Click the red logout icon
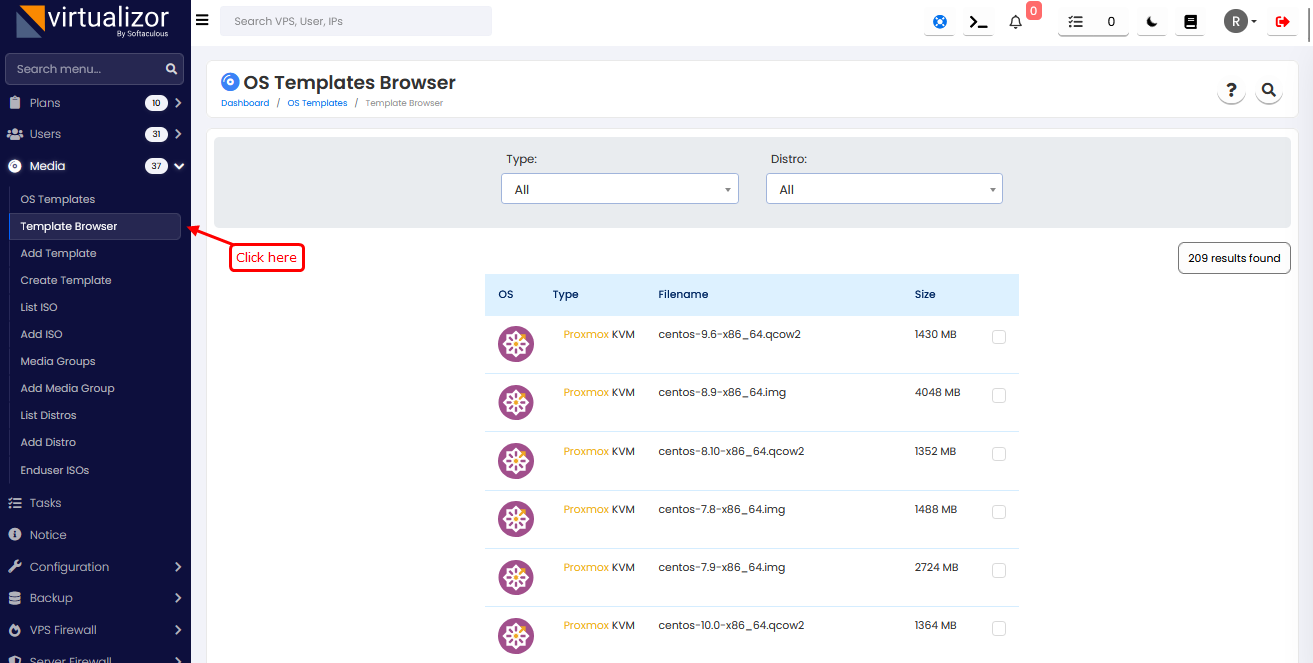 [1282, 22]
